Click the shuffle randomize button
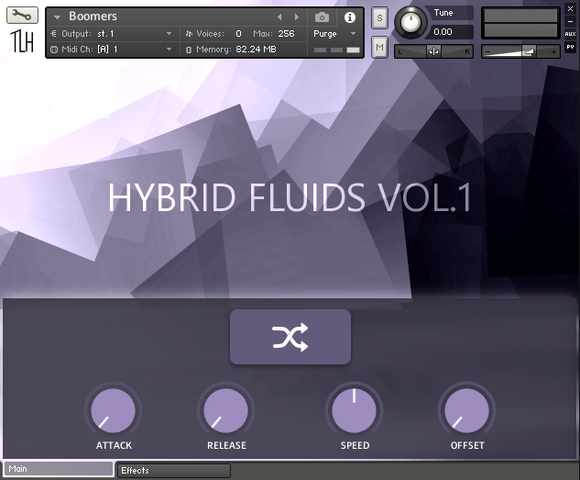 (290, 337)
